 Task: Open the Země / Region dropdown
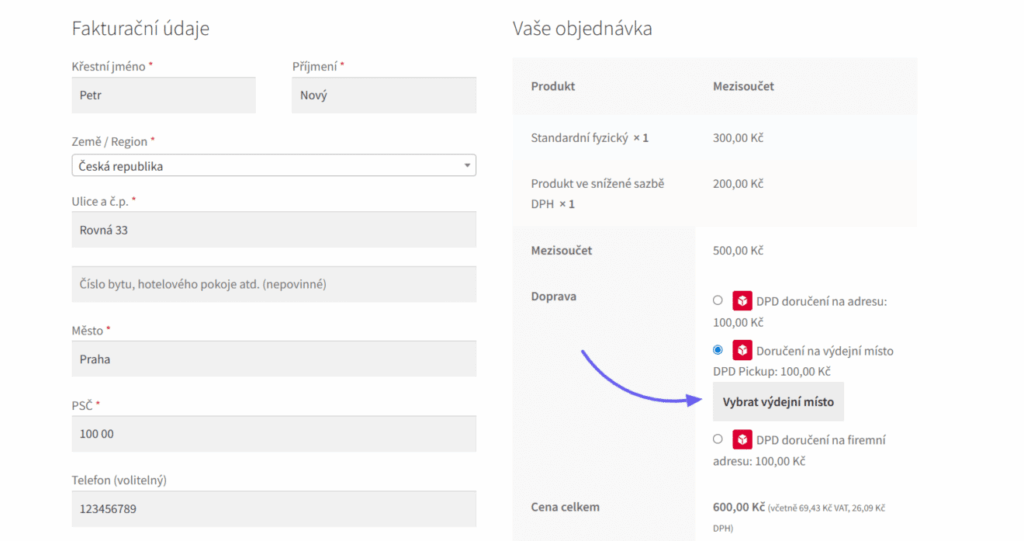pos(274,165)
